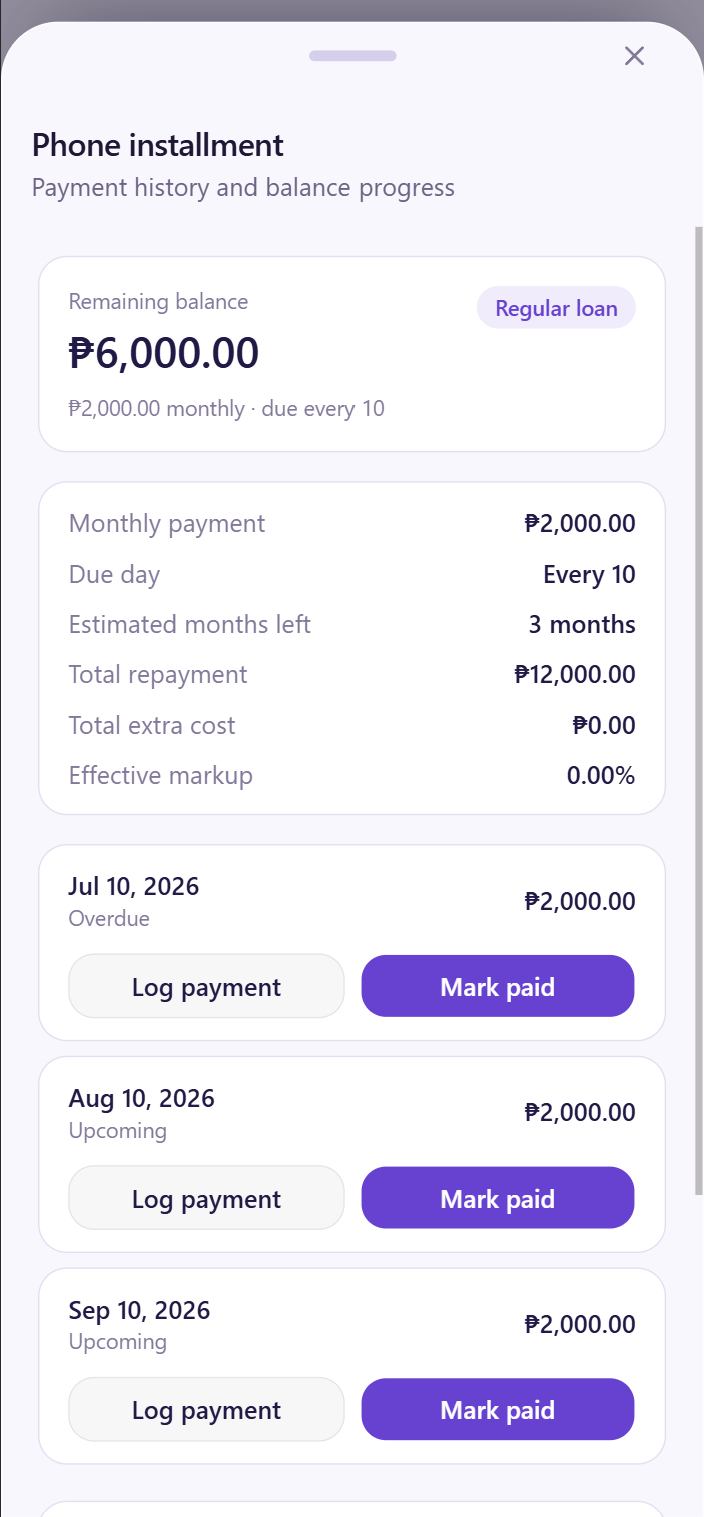Log payment for Jul 10, 2026

(206, 987)
